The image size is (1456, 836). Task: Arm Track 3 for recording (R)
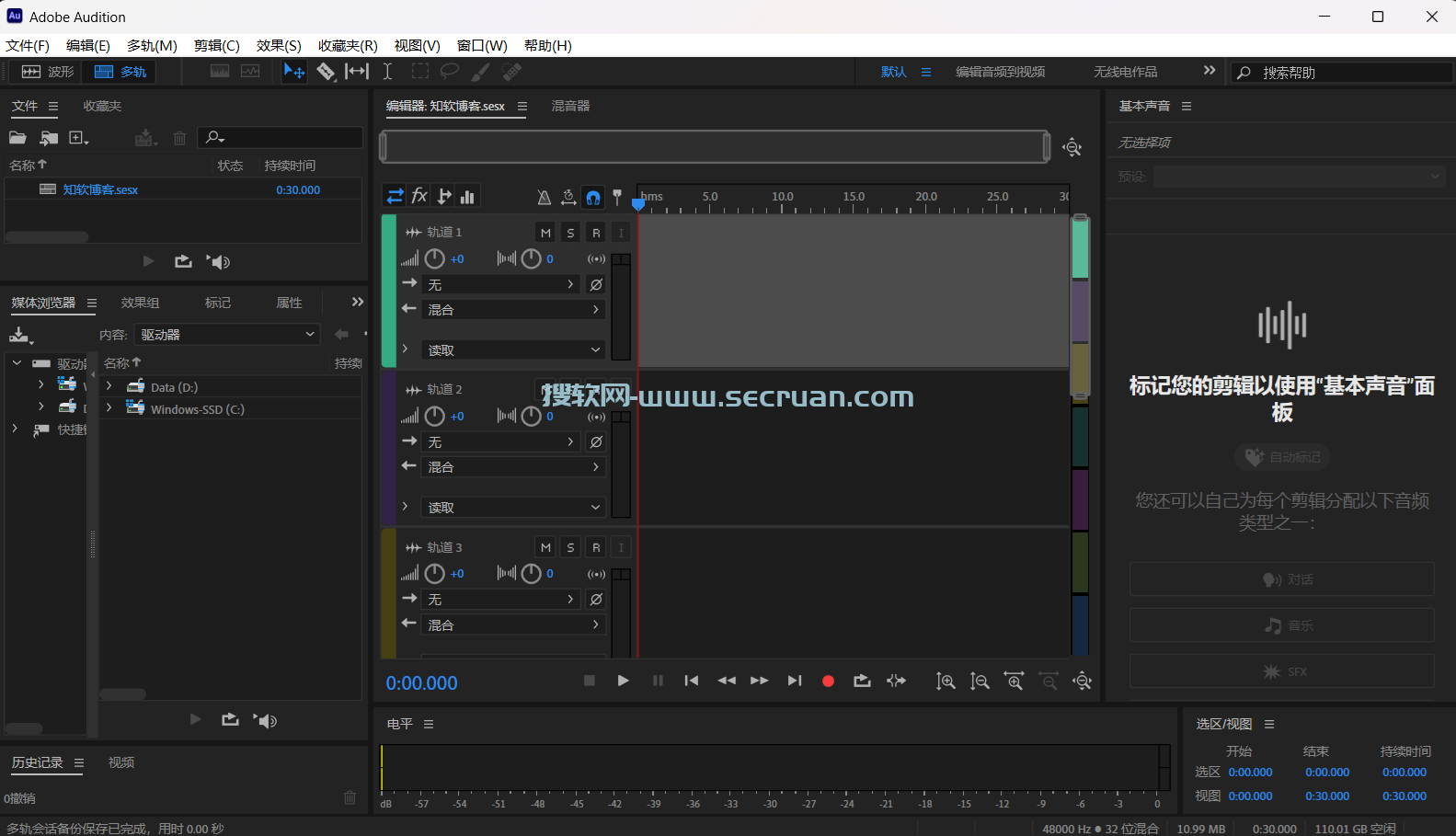point(596,547)
